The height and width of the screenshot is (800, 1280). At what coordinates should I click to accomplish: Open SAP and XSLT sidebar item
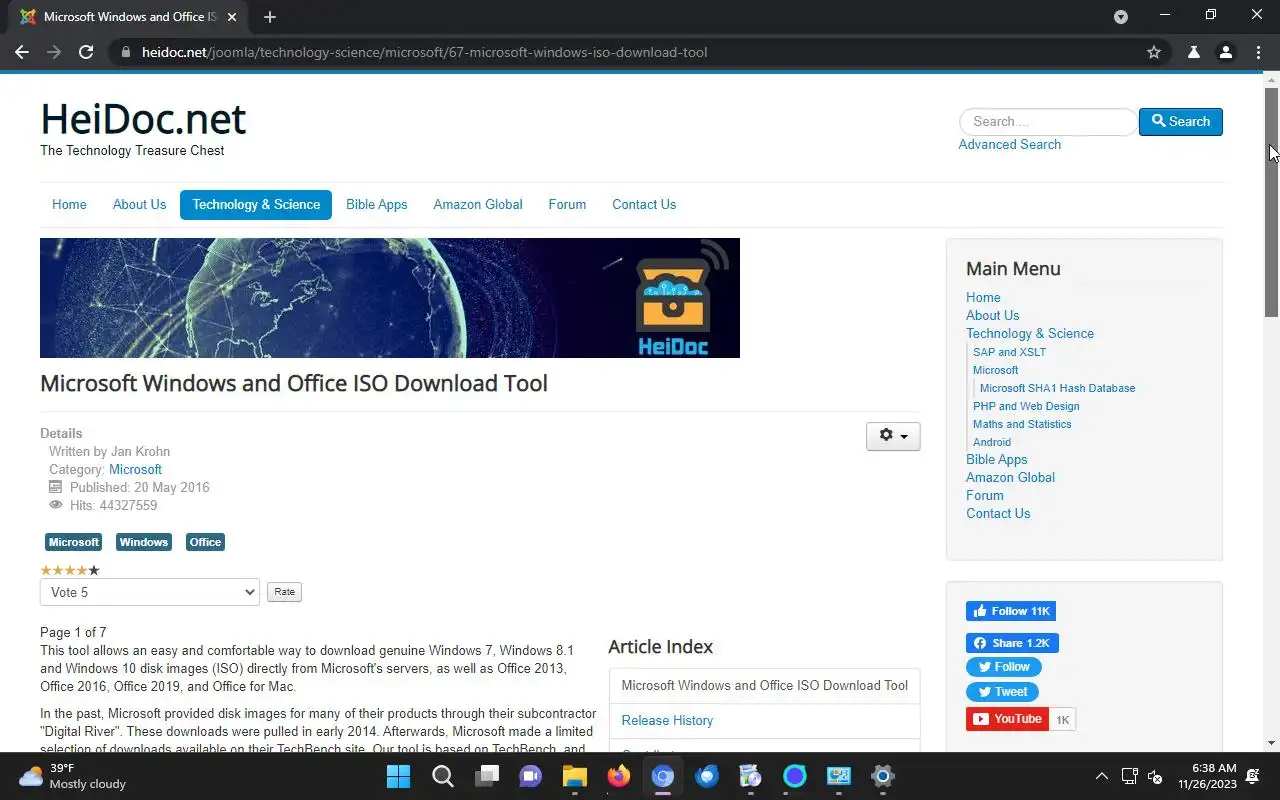(1009, 352)
